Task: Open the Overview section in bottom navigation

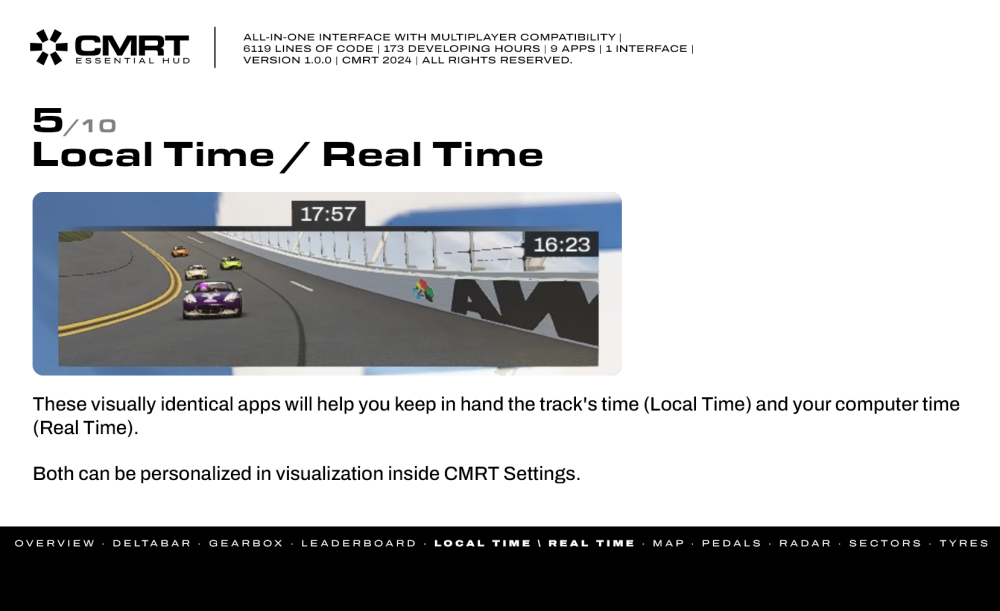Action: pos(55,543)
